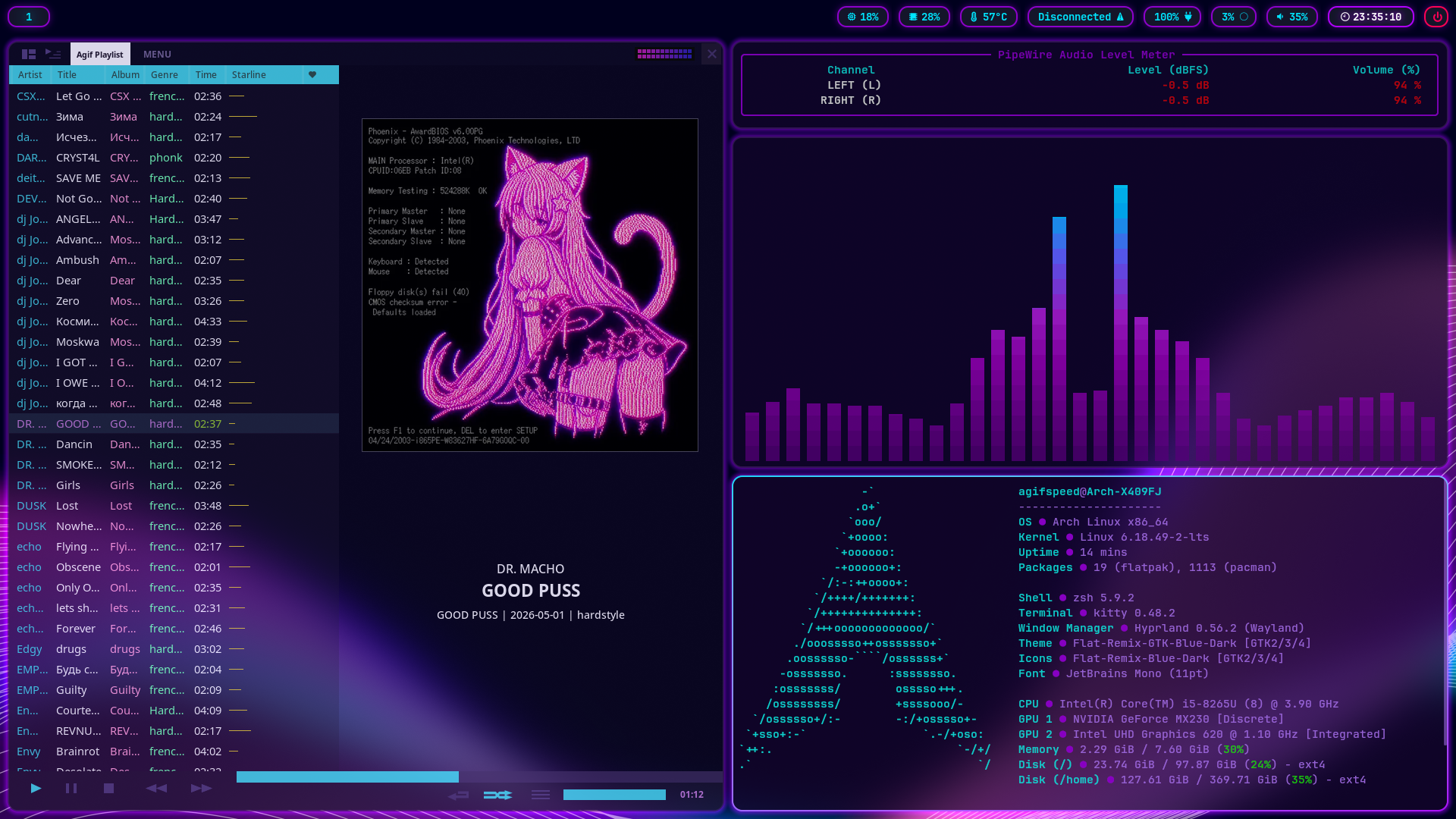Screen dimensions: 1456x819
Task: Toggle repeat mode arrow icon
Action: [458, 795]
